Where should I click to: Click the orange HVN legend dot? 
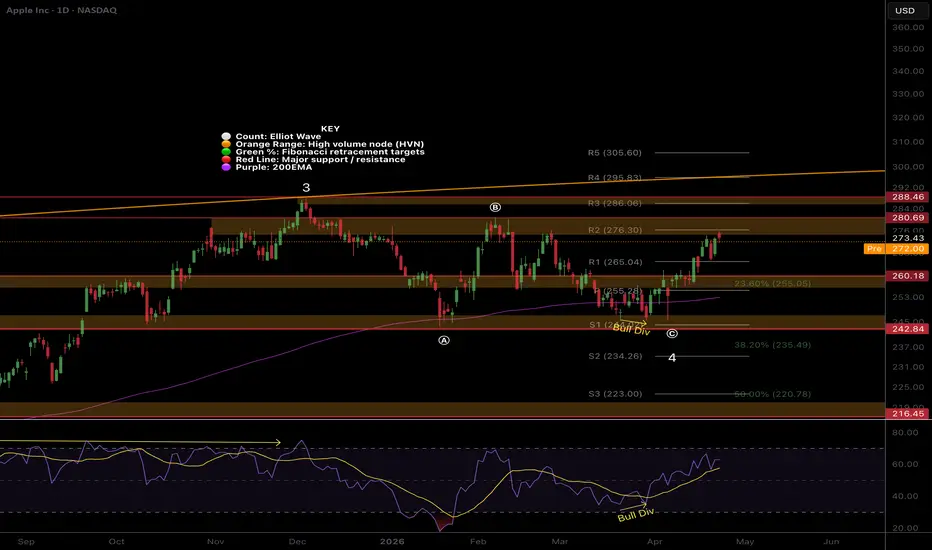[x=226, y=144]
